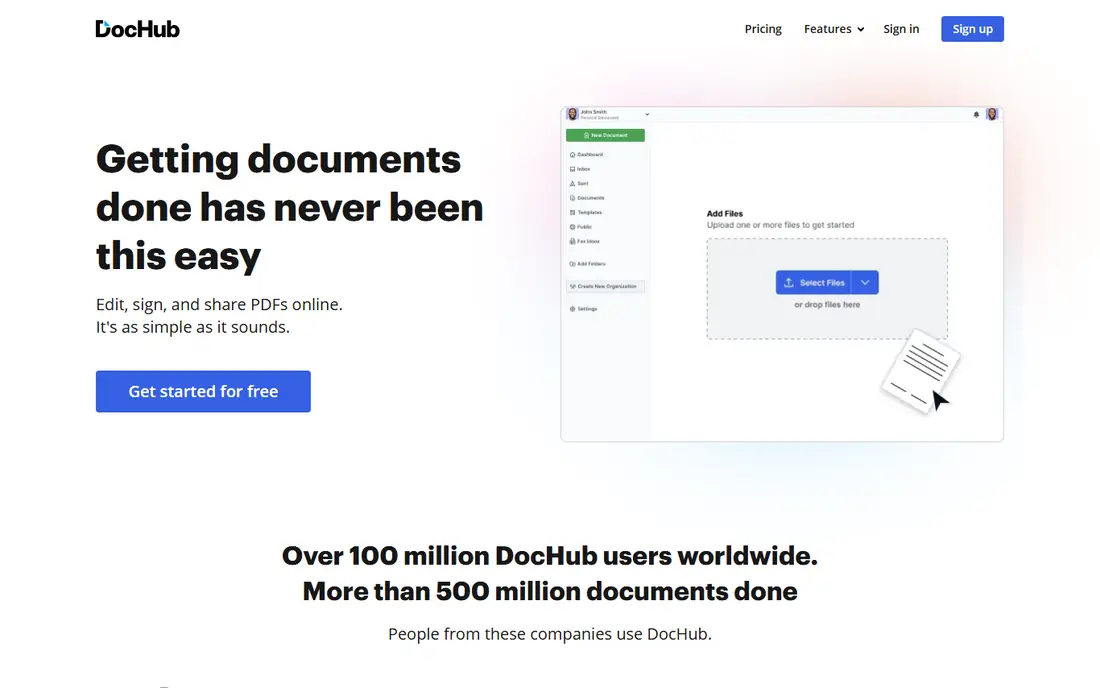Open the Dashboard item in the preview sidebar

(586, 154)
